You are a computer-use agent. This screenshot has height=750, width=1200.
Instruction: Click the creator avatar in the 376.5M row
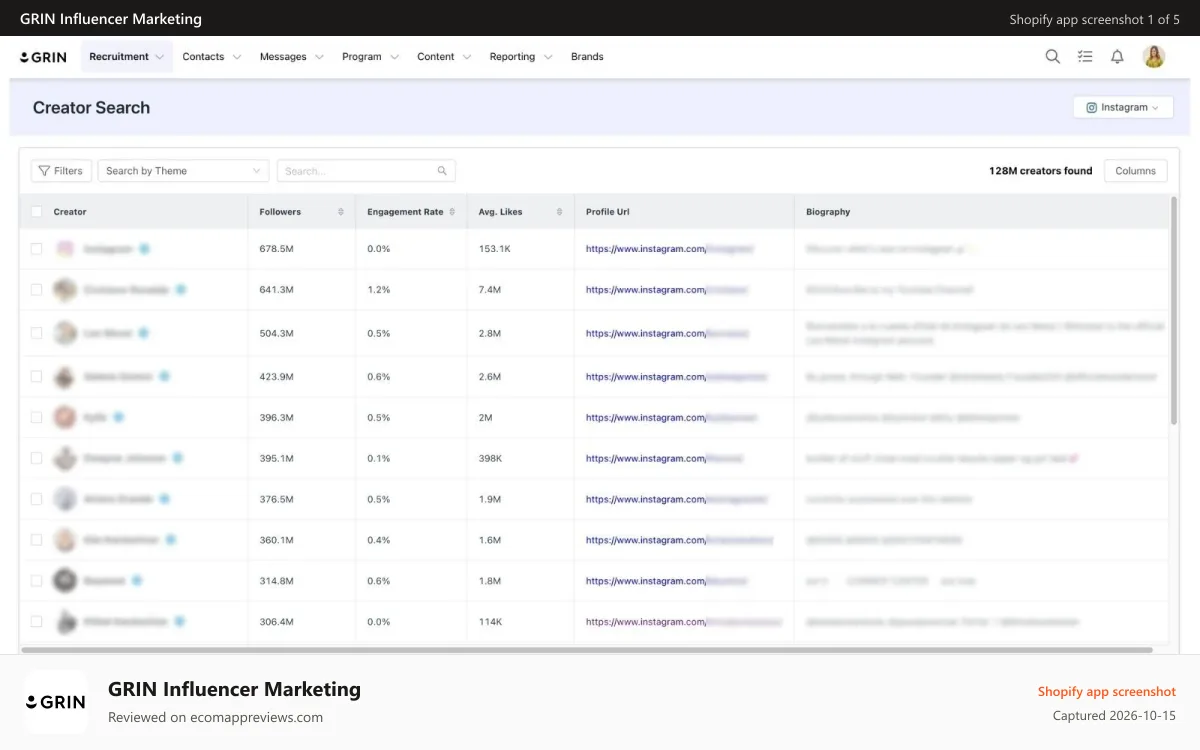pos(65,499)
